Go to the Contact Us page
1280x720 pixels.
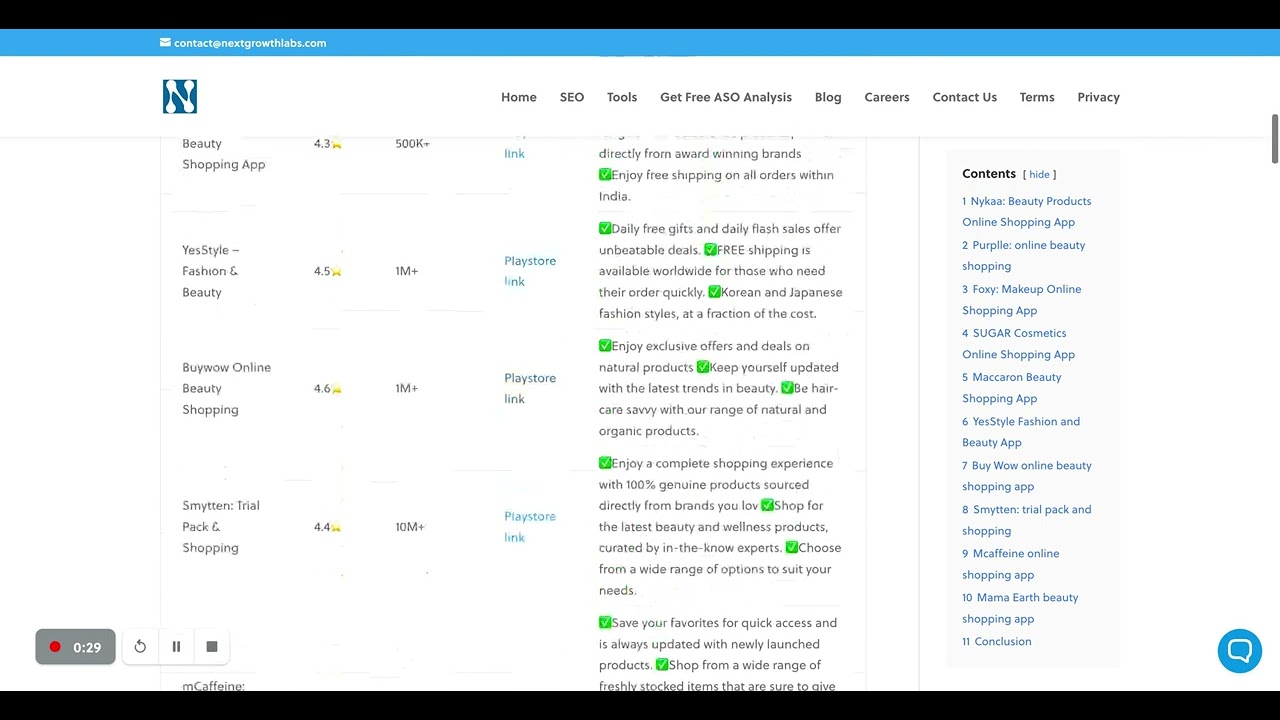(965, 97)
